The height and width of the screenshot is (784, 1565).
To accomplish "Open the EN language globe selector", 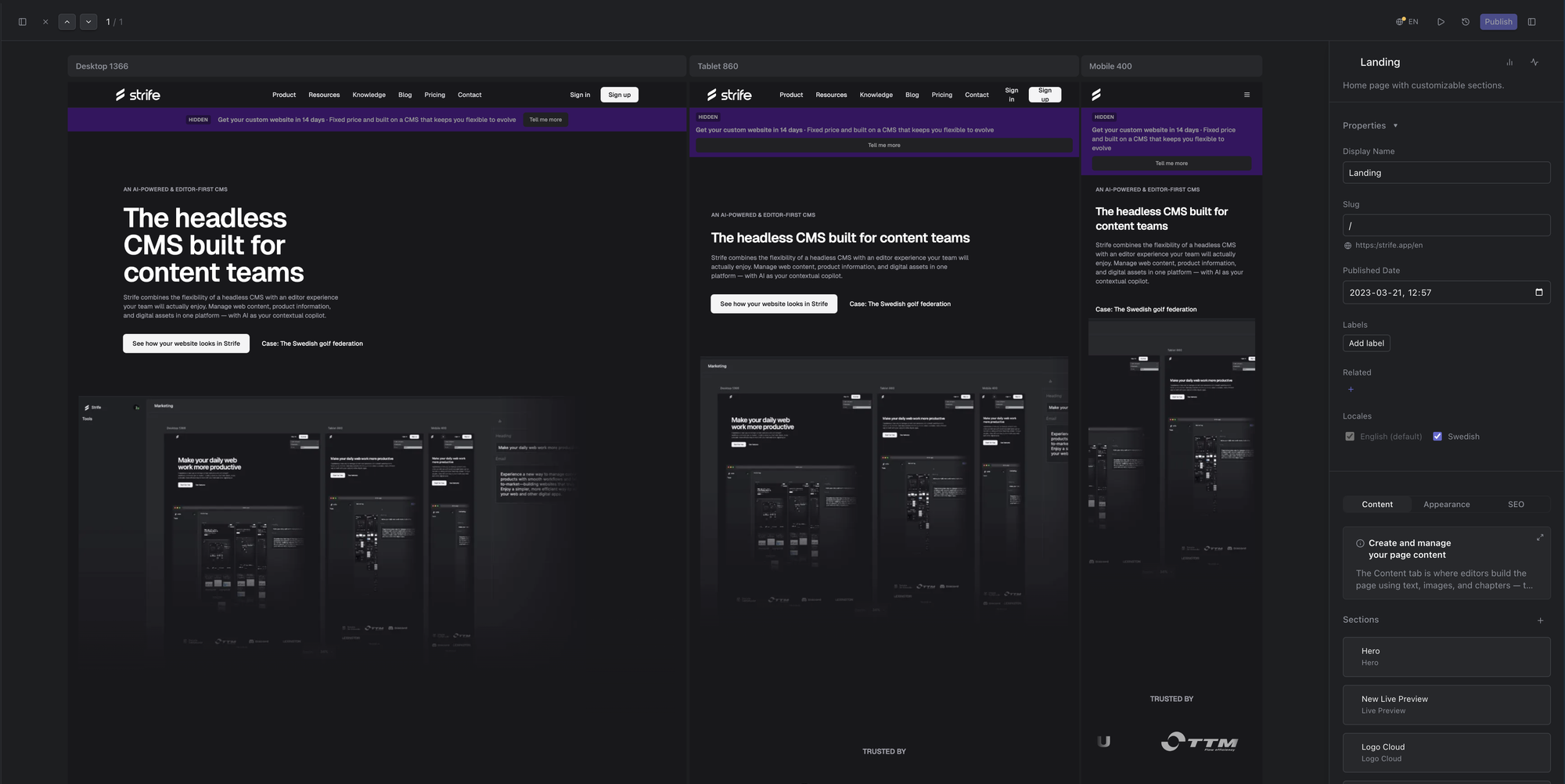I will click(1407, 22).
